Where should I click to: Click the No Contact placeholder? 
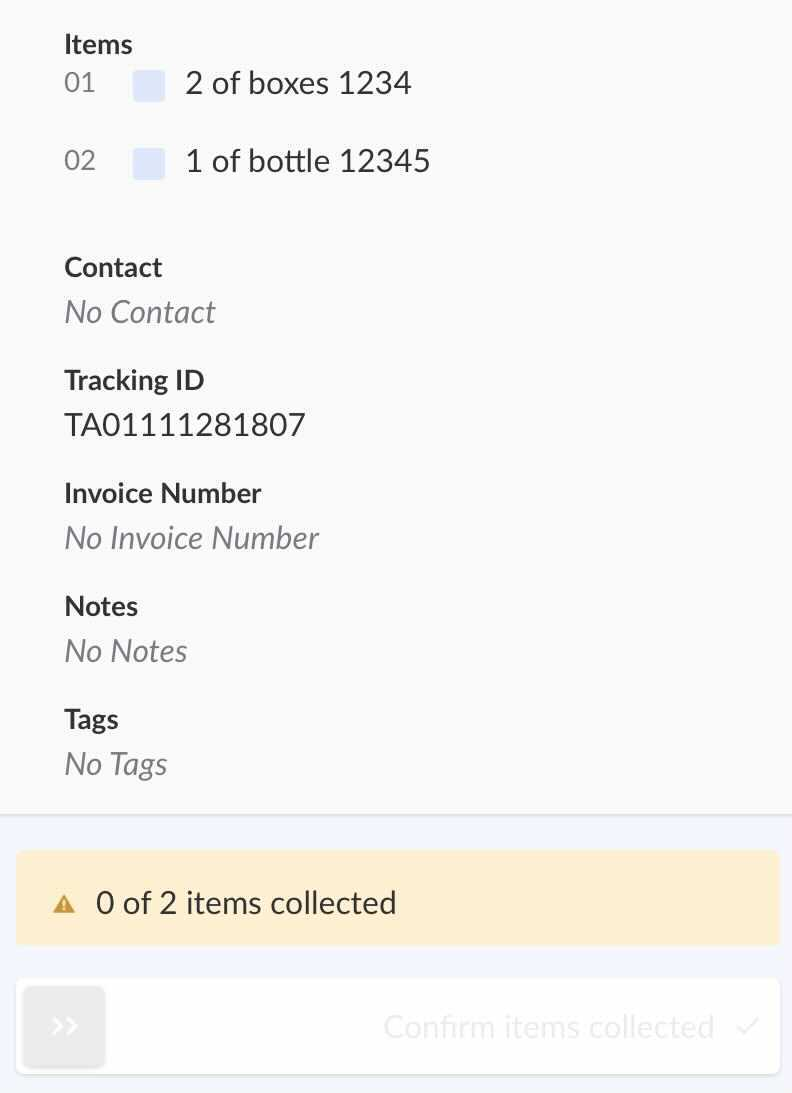[140, 312]
